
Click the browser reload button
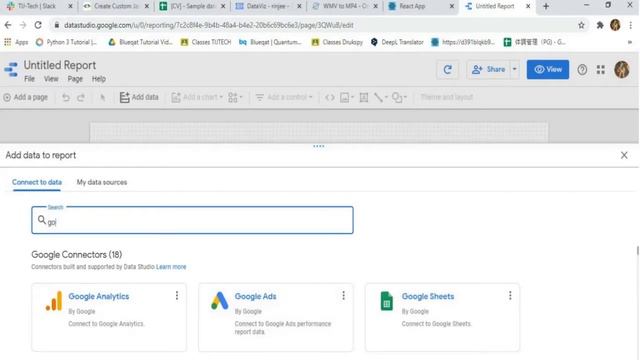tap(38, 25)
